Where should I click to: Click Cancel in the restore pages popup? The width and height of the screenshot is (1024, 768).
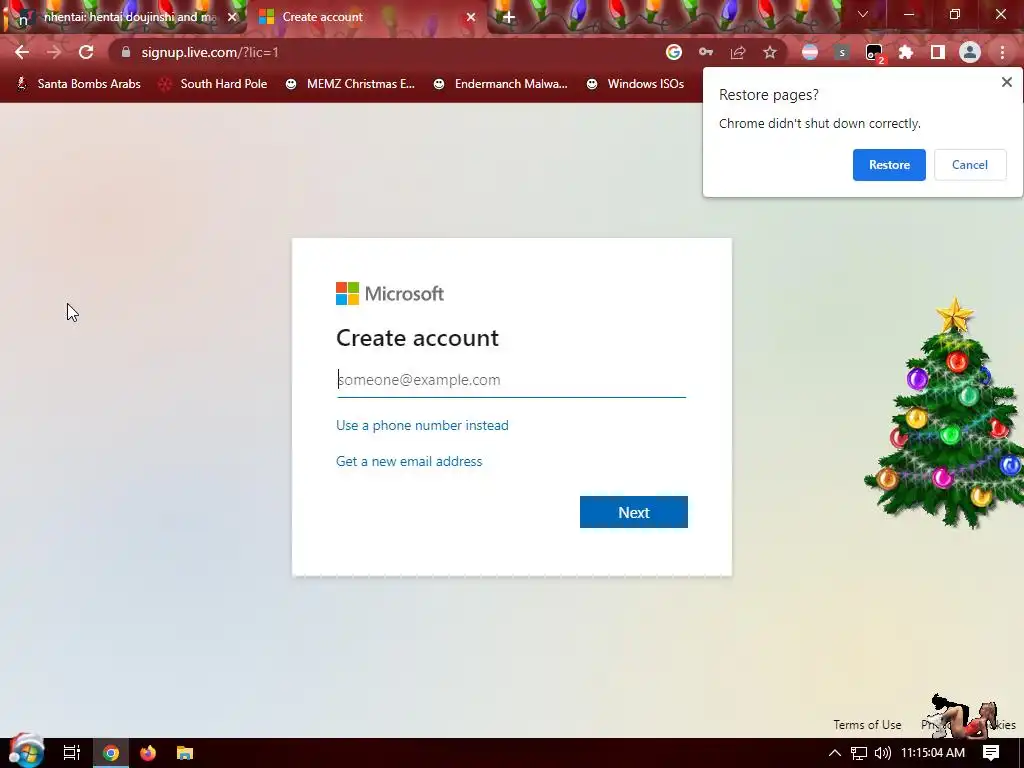[970, 165]
